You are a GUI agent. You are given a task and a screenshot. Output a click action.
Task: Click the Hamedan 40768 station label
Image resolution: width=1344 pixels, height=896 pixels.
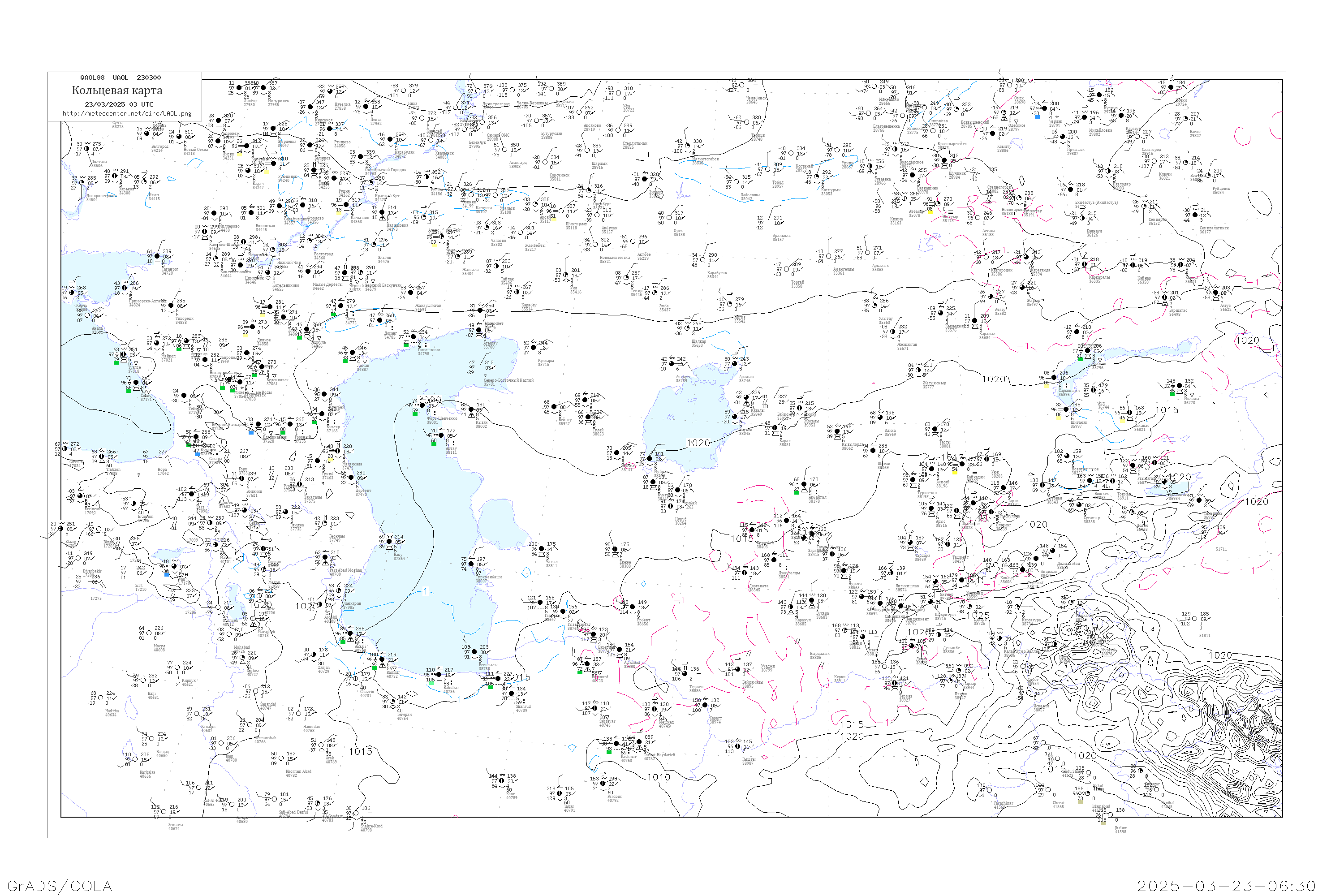[311, 728]
